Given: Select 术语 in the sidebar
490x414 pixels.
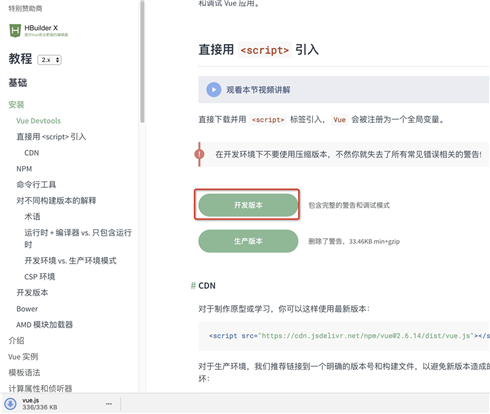Looking at the screenshot, I should pyautogui.click(x=32, y=217).
